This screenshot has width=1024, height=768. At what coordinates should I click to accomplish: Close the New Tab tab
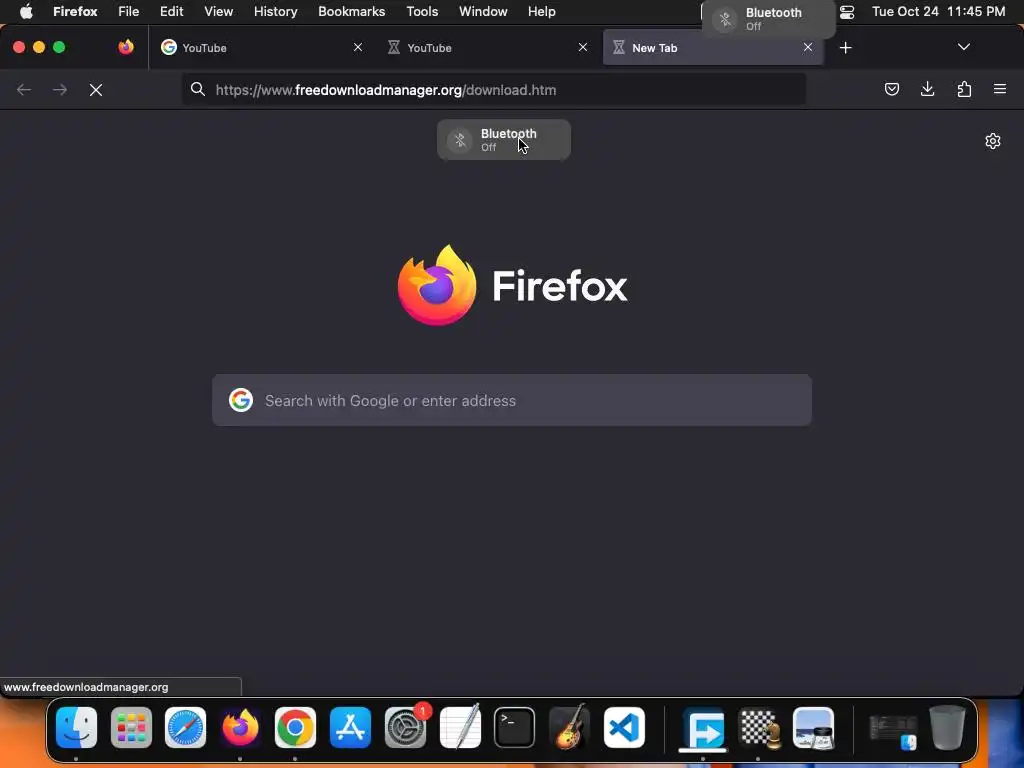point(808,47)
